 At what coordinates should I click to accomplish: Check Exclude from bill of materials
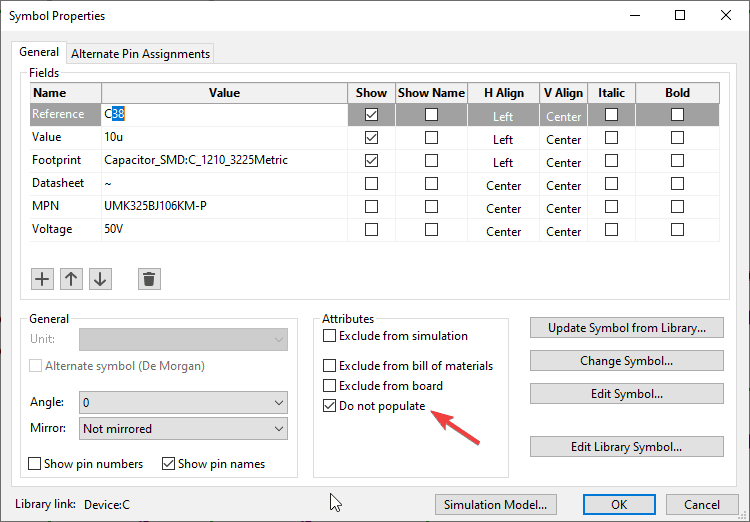click(330, 366)
